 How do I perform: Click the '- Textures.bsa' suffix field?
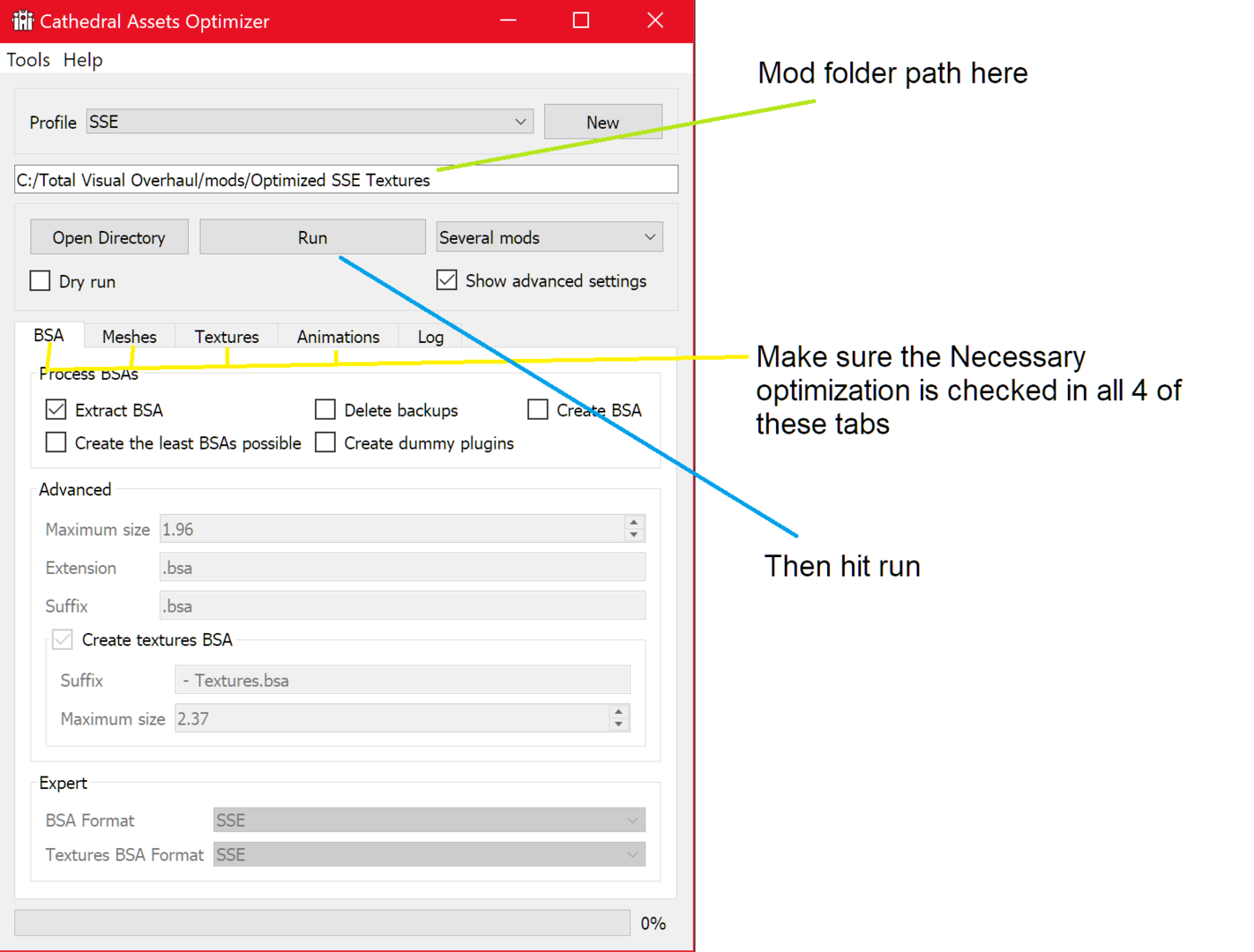tap(402, 681)
